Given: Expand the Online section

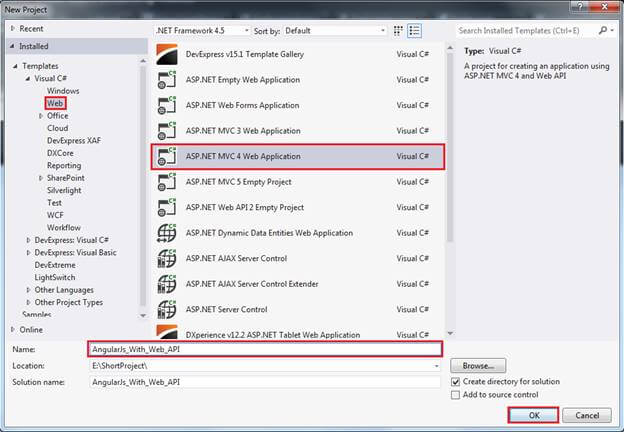Looking at the screenshot, I should (x=13, y=329).
